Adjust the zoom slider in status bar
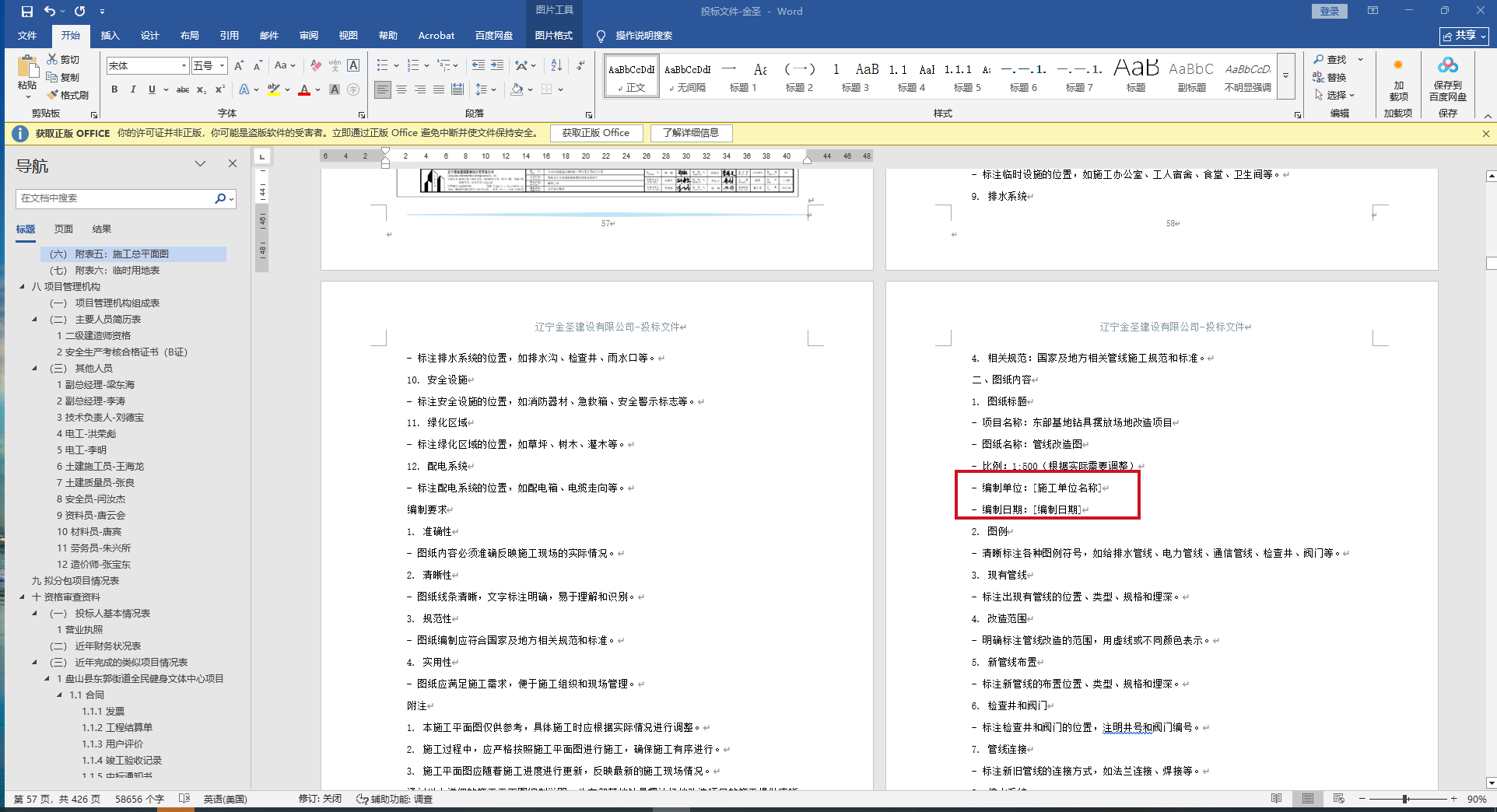Screen dimensions: 1497x812 [1407, 799]
